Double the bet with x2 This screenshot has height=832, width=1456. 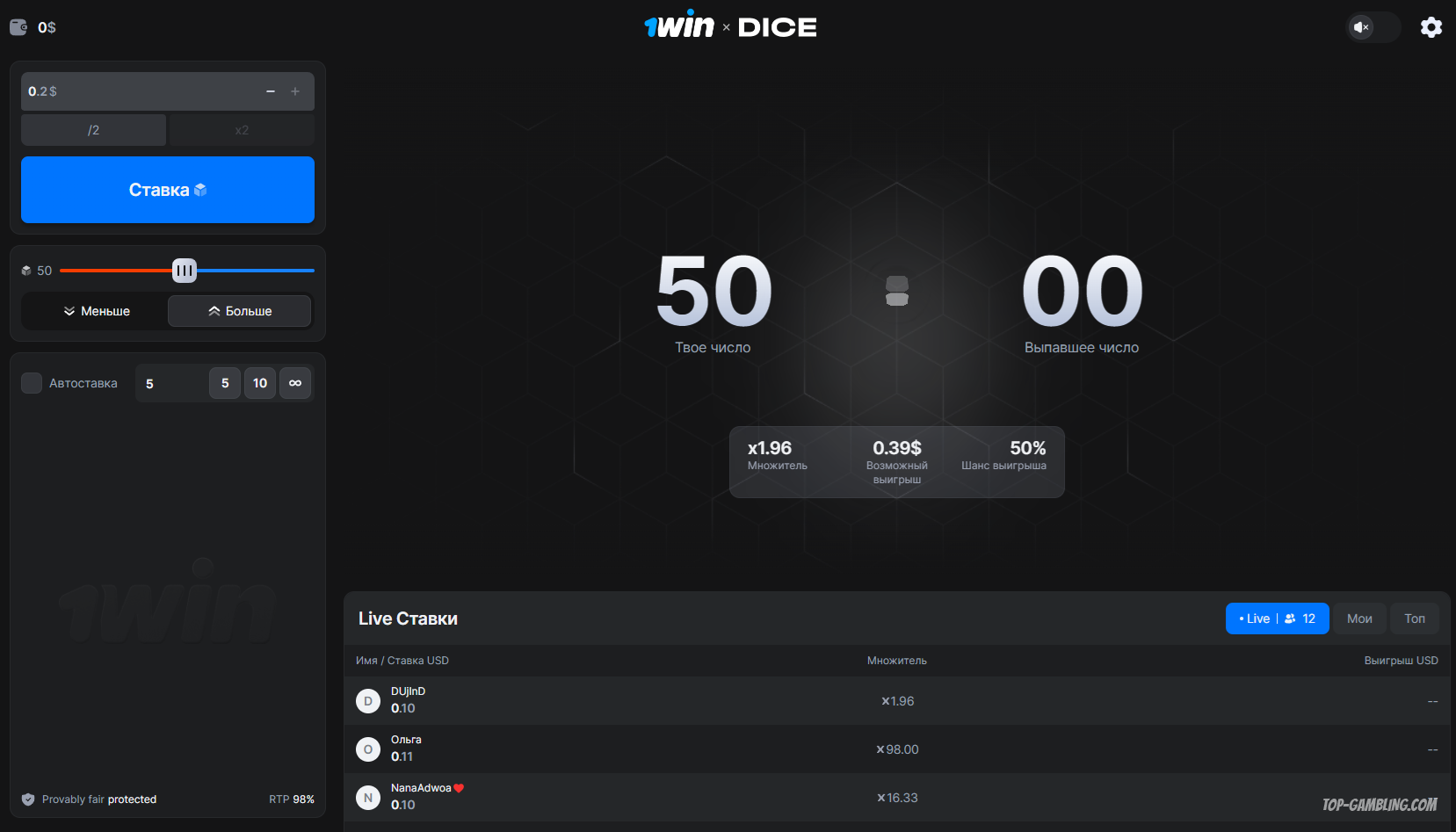click(x=242, y=130)
